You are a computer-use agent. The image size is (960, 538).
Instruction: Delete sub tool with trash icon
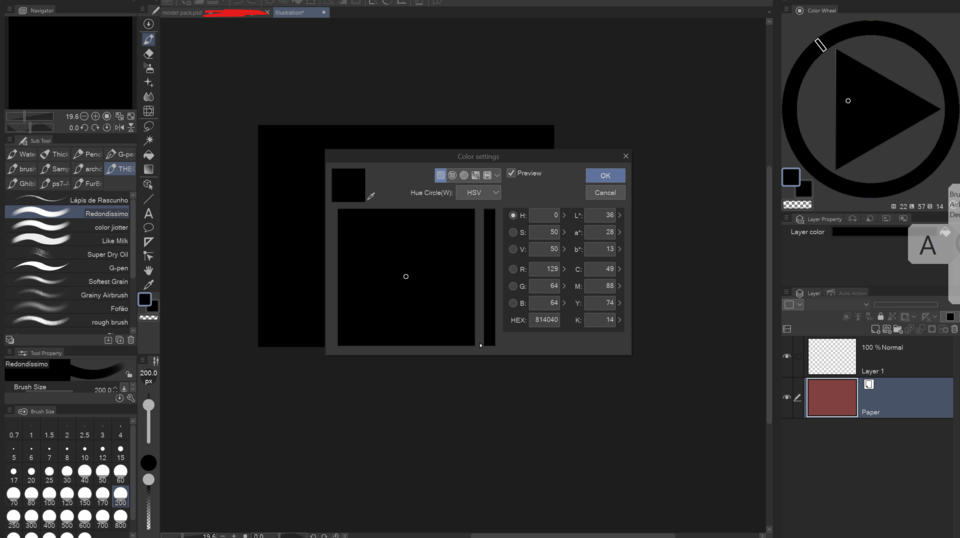[130, 340]
